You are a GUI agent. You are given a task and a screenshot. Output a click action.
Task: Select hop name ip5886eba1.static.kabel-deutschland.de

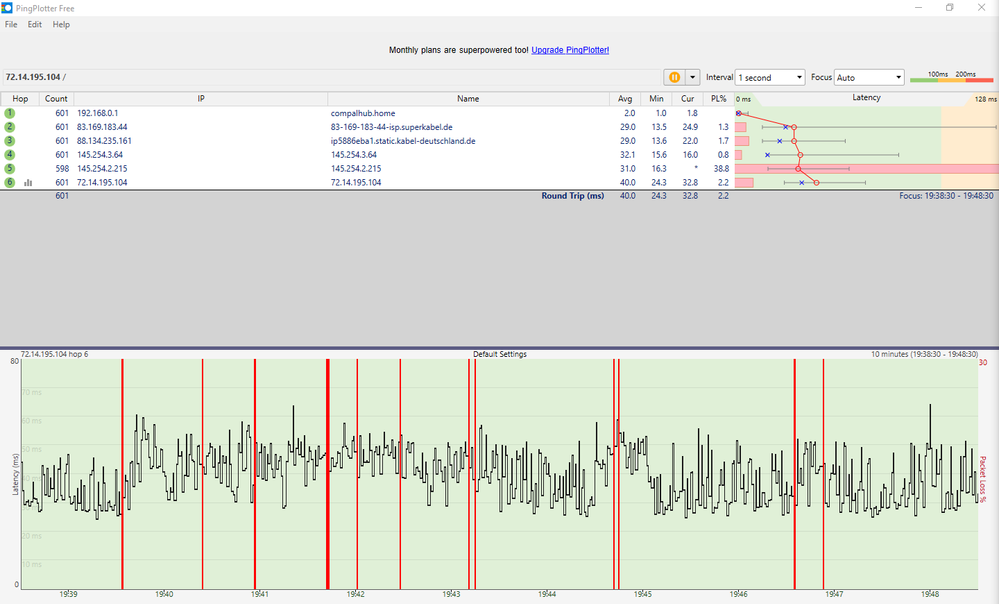403,141
